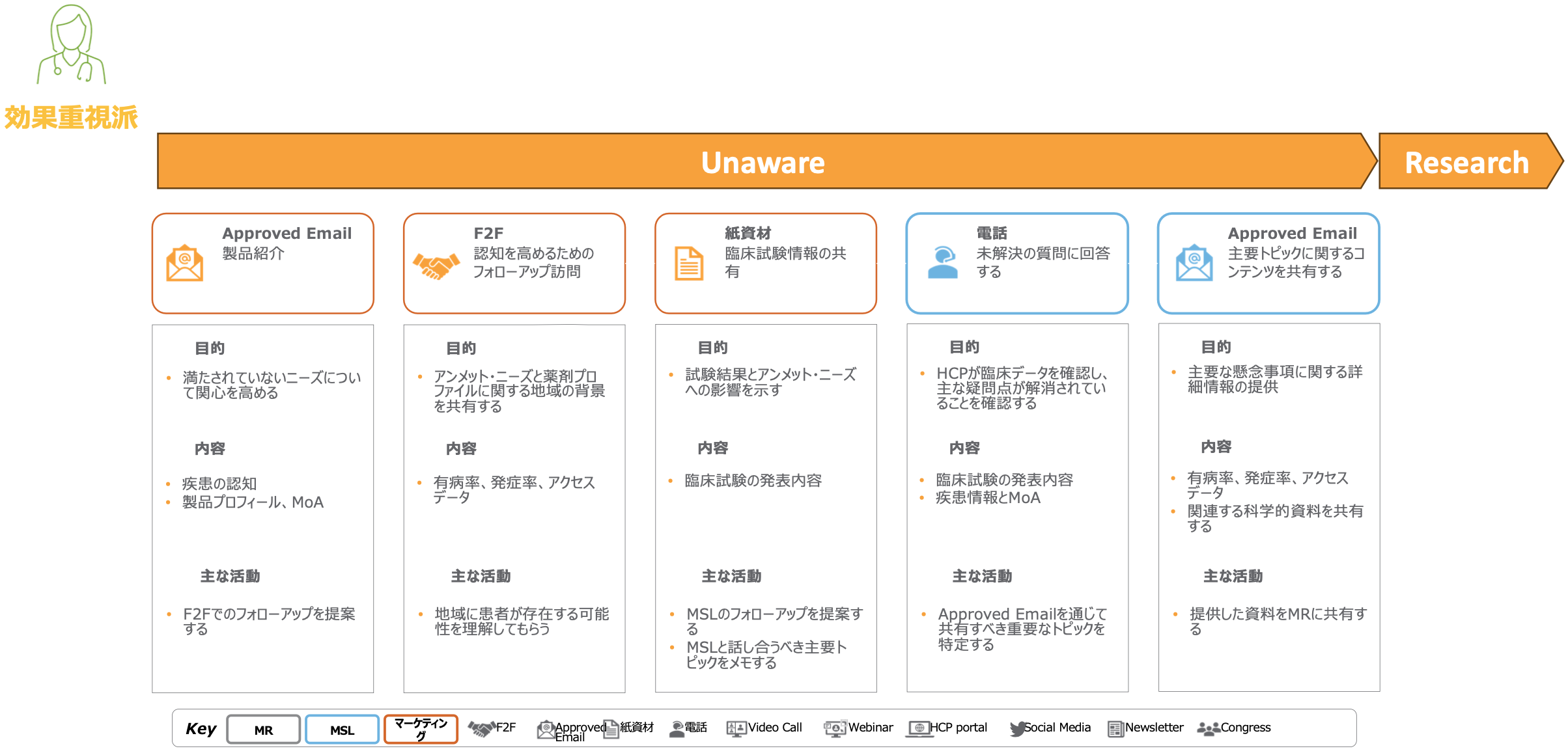This screenshot has height=753, width=1568.
Task: Click the Webinar icon in the key
Action: [x=834, y=728]
